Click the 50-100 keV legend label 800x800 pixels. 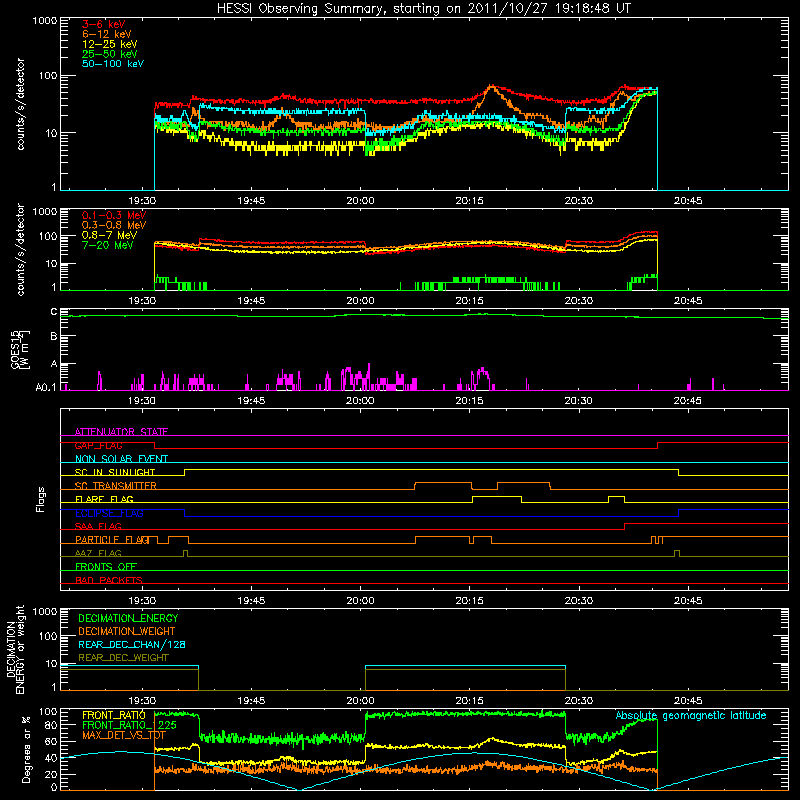tap(113, 64)
